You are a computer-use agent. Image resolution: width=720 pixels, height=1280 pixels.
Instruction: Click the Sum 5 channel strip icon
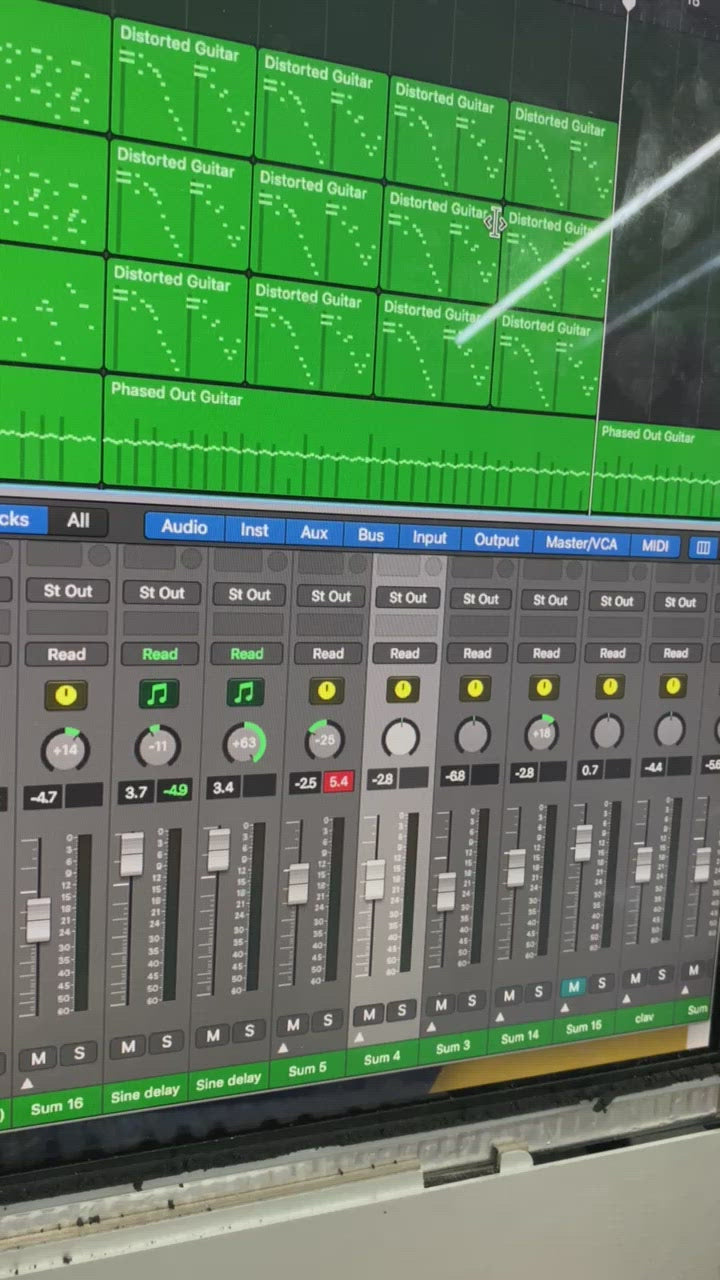(325, 691)
